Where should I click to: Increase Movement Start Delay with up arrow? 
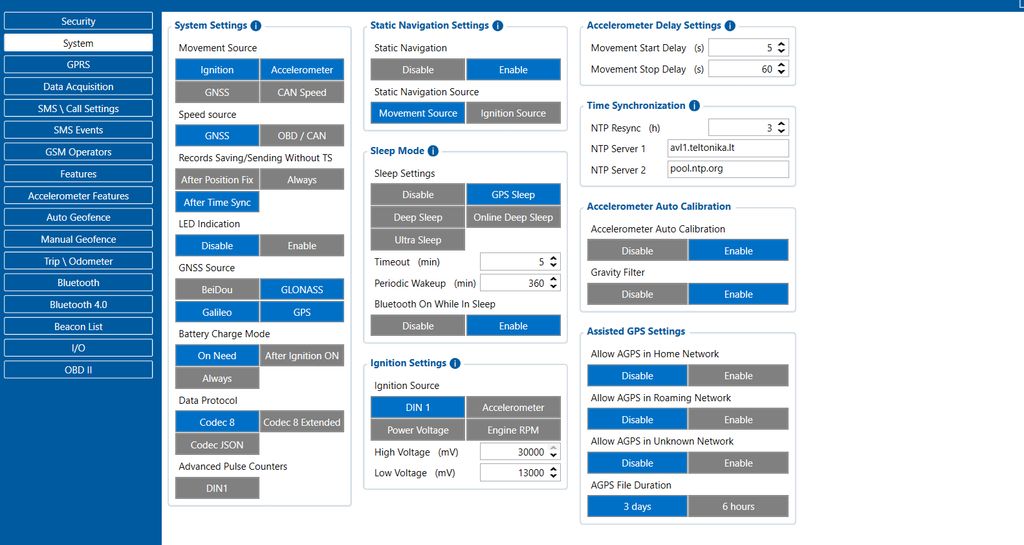[x=782, y=44]
